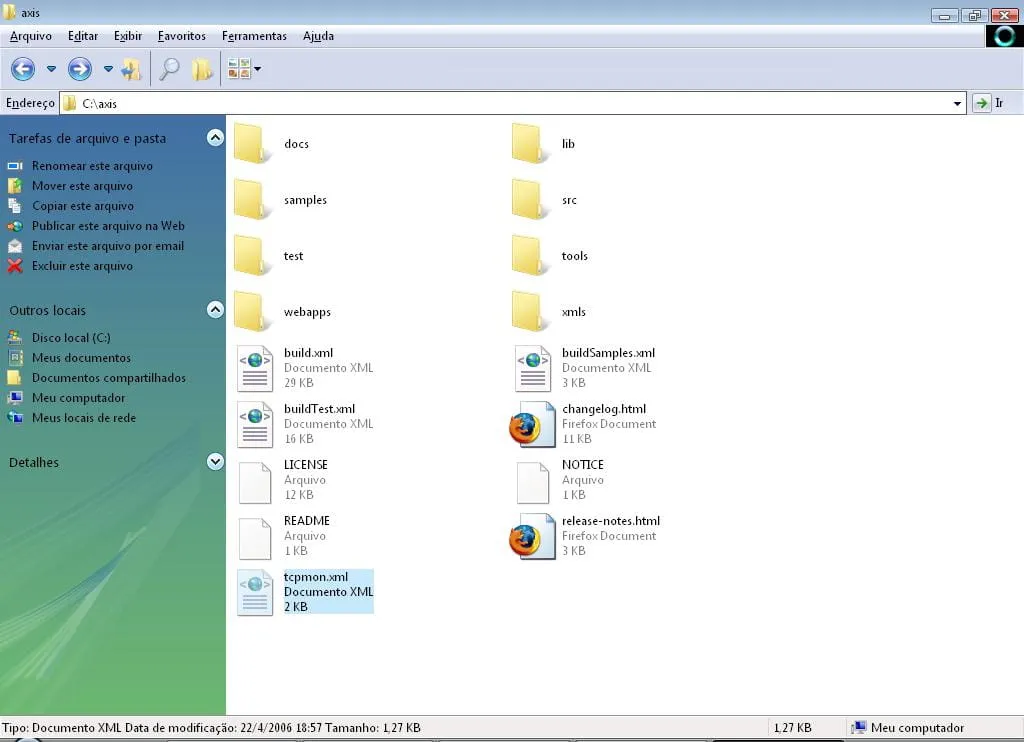Click the Back navigation arrow button
Image resolution: width=1024 pixels, height=742 pixels.
(x=23, y=69)
